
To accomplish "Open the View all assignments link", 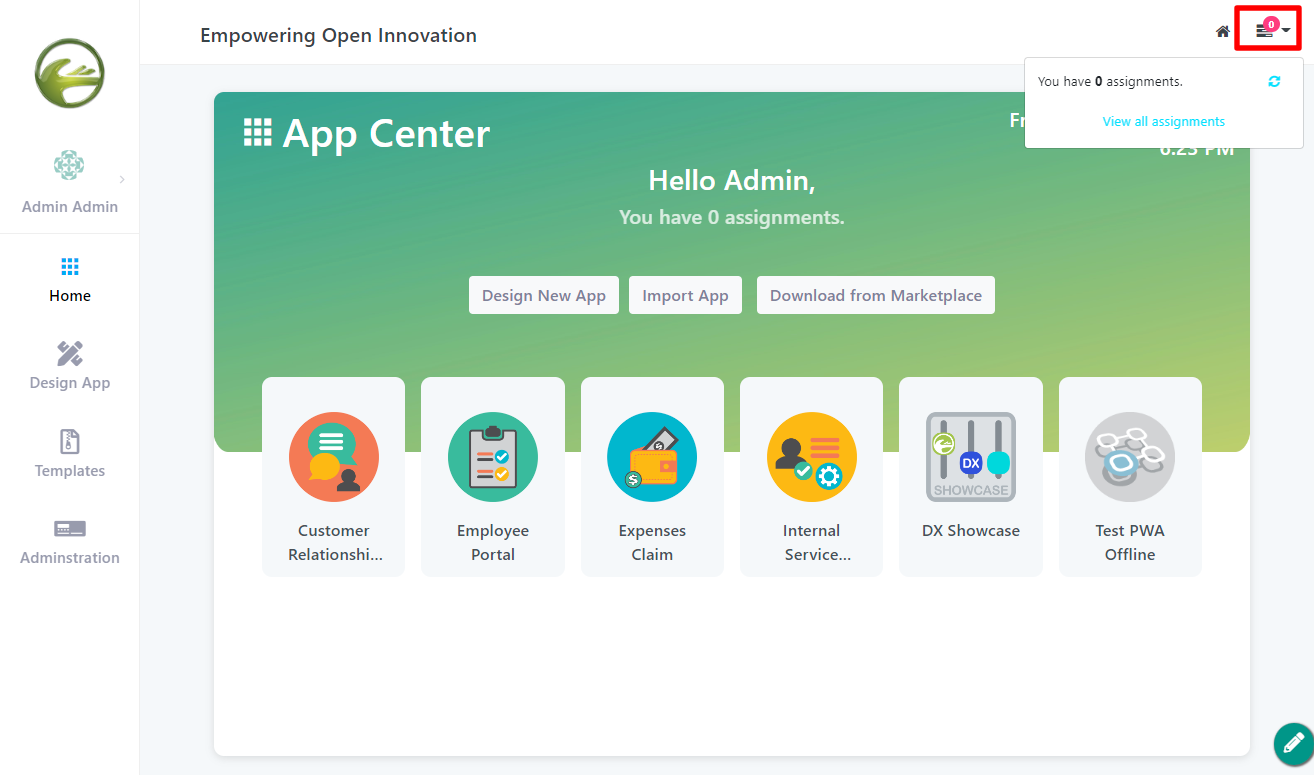I will point(1163,121).
